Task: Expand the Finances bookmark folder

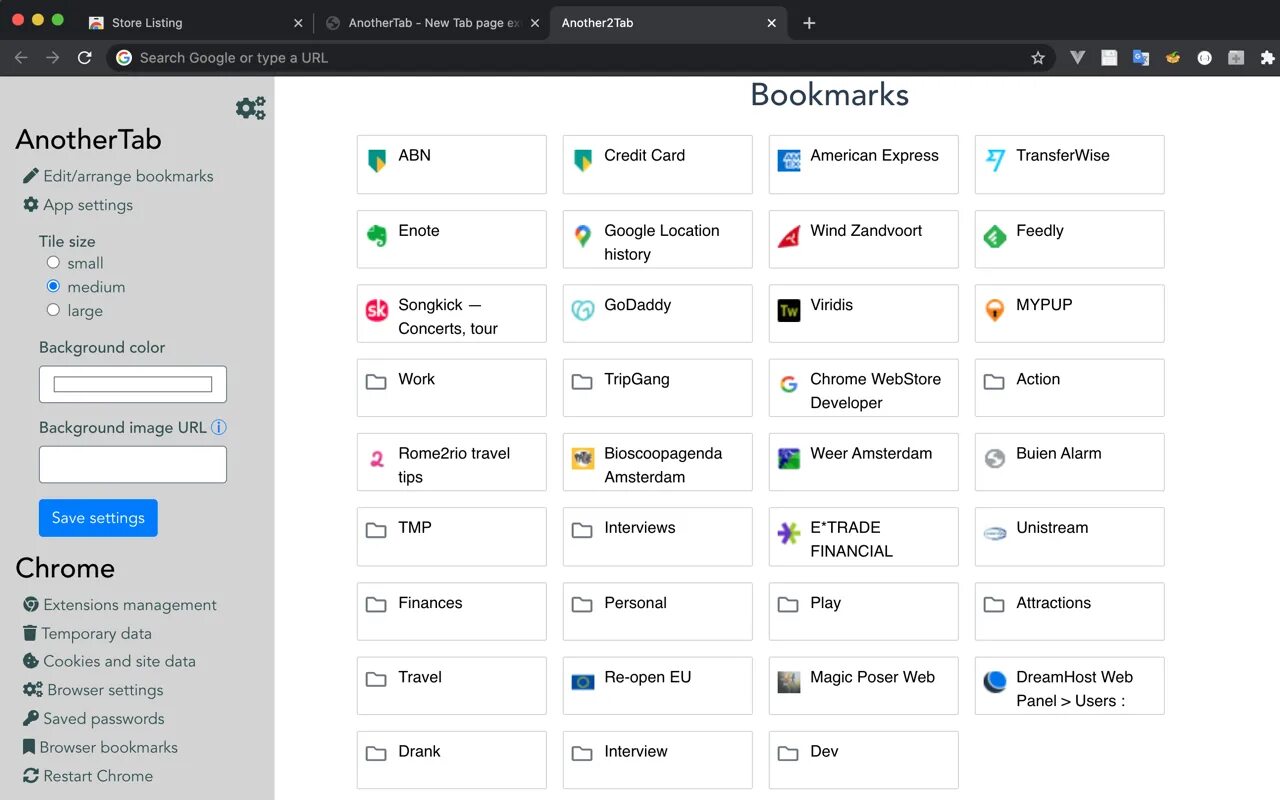Action: tap(452, 612)
